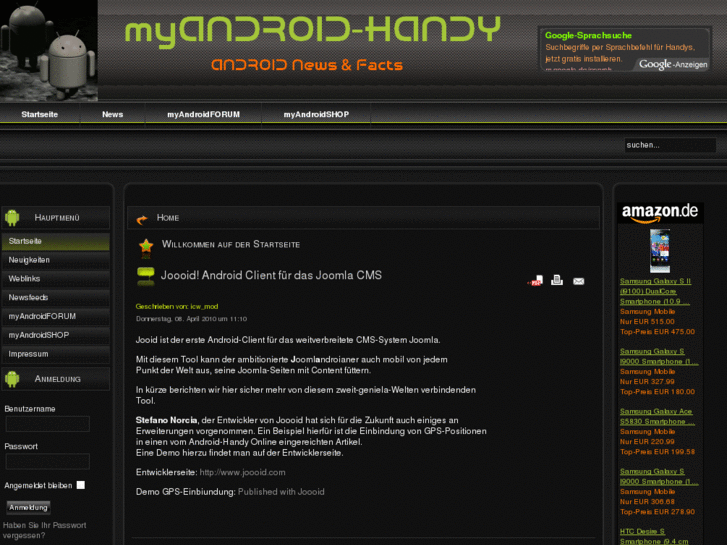The width and height of the screenshot is (727, 545).
Task: Click the article date 'Donnerstag, 08. April 2010'
Action: tap(174, 319)
